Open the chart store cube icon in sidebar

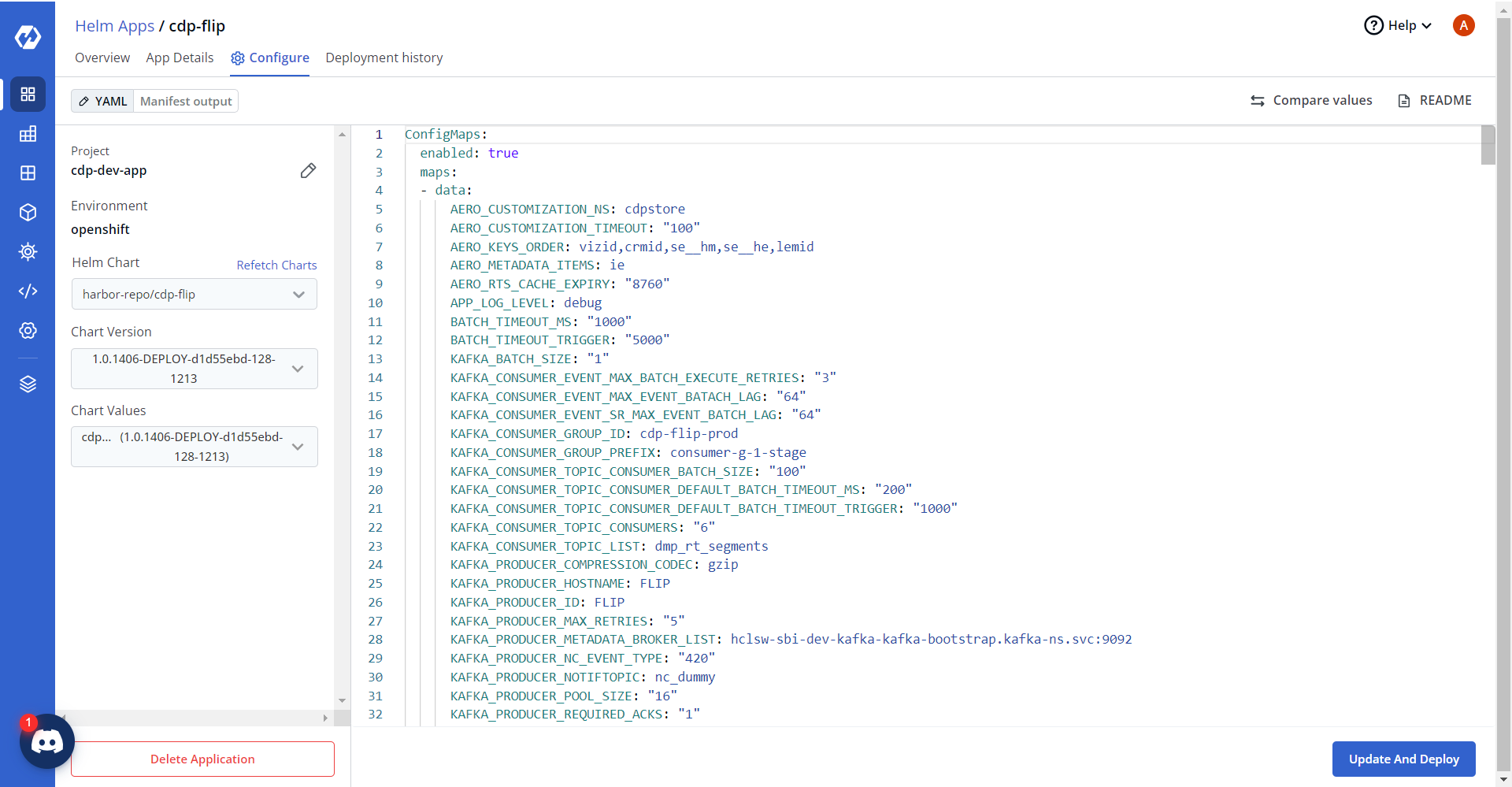pos(28,213)
